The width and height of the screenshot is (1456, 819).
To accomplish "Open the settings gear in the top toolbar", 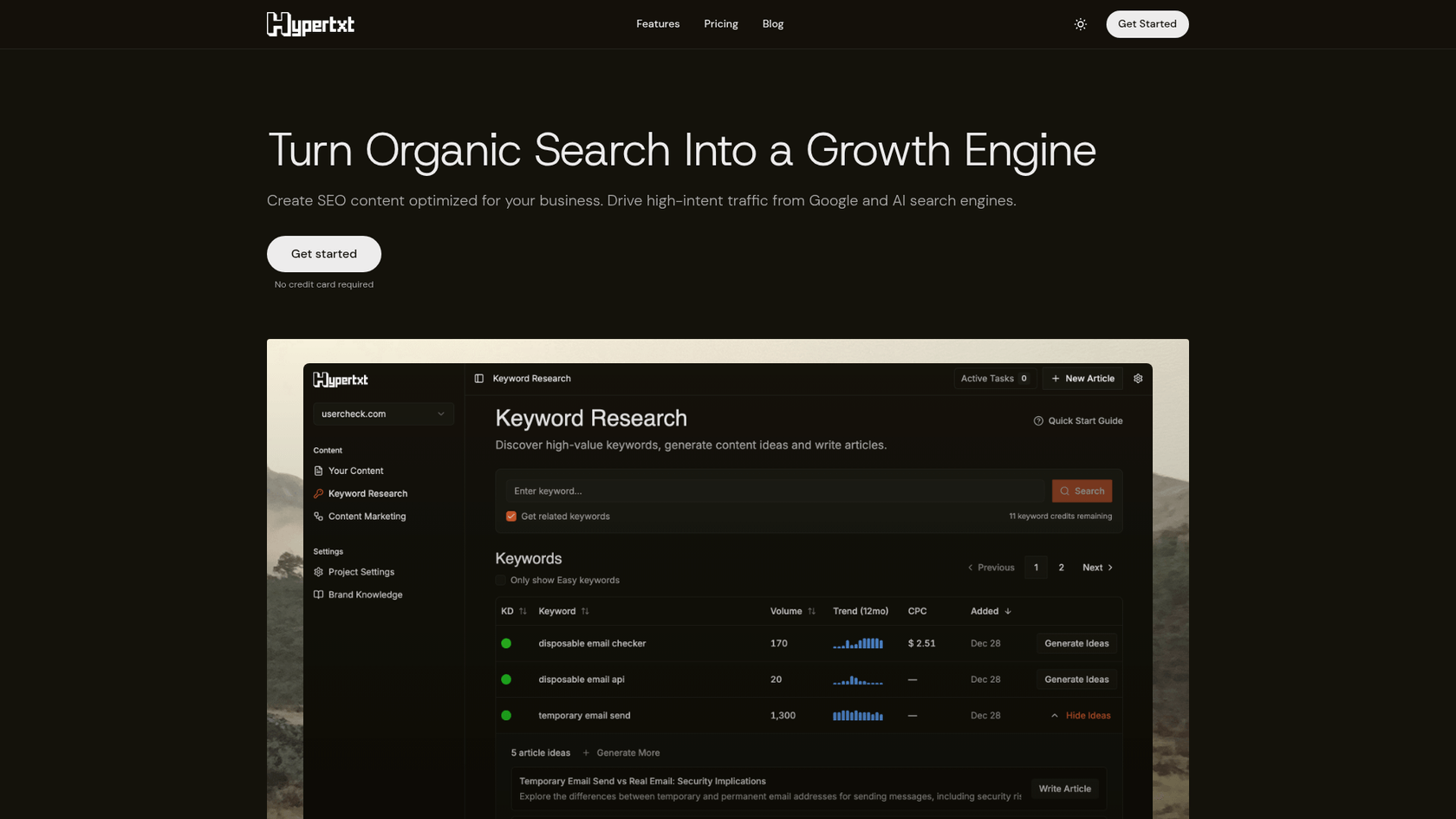I will coord(1138,379).
